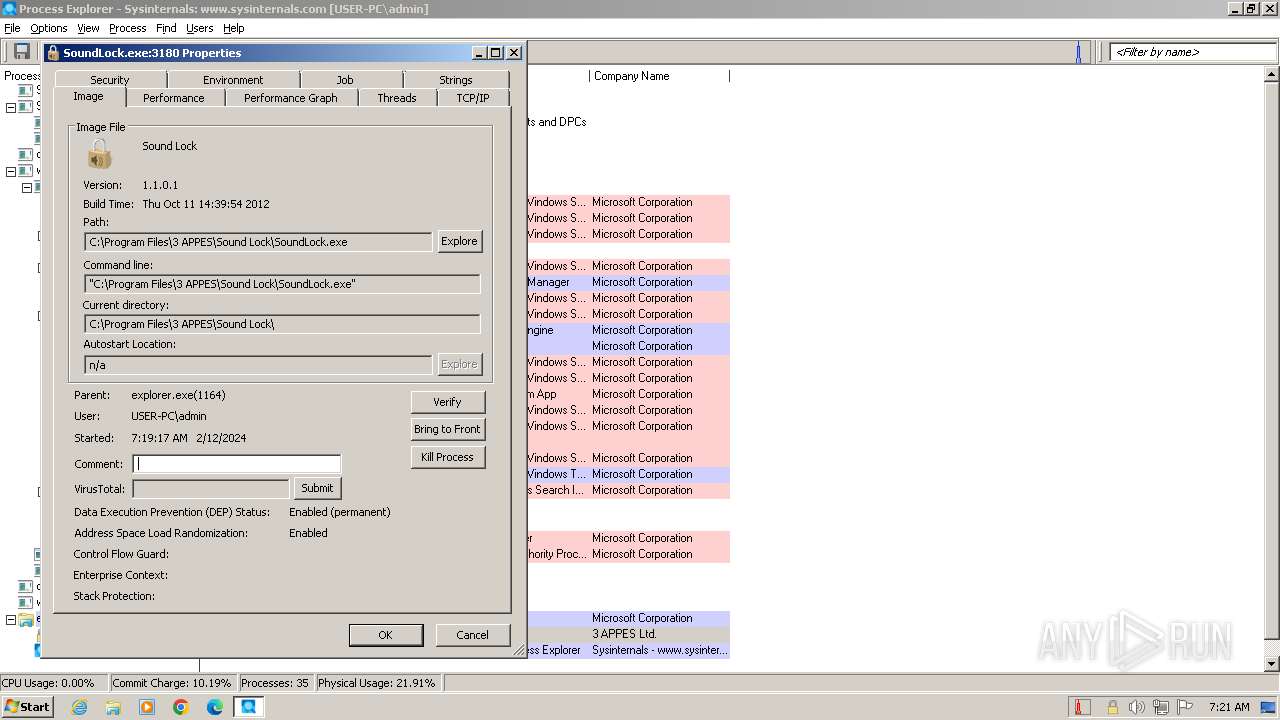Open the volume speaker tray icon
Image resolution: width=1280 pixels, height=720 pixels.
(x=1137, y=707)
